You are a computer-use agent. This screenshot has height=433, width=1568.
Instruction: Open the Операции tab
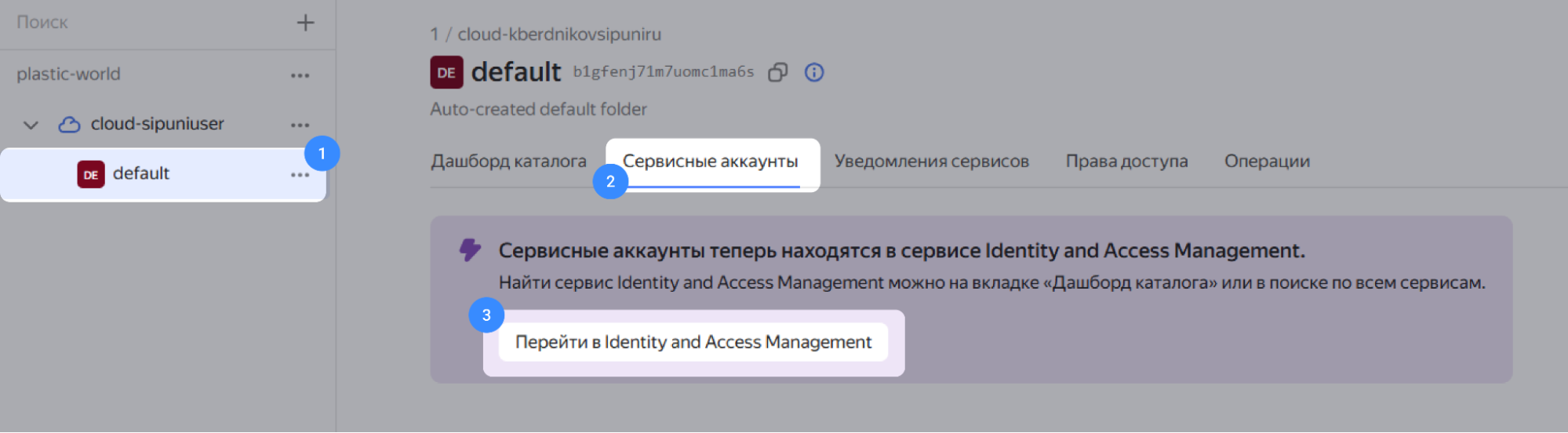pyautogui.click(x=1267, y=161)
